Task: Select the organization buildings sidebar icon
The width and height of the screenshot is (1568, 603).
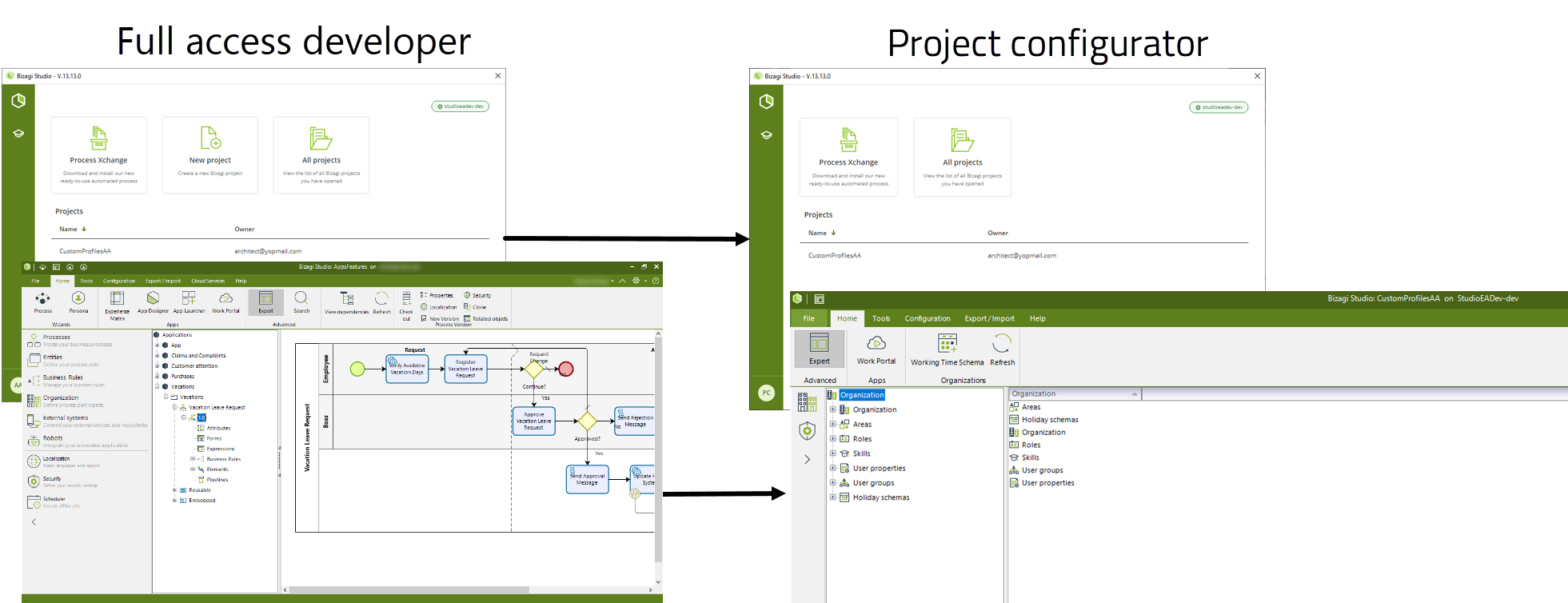Action: coord(808,401)
